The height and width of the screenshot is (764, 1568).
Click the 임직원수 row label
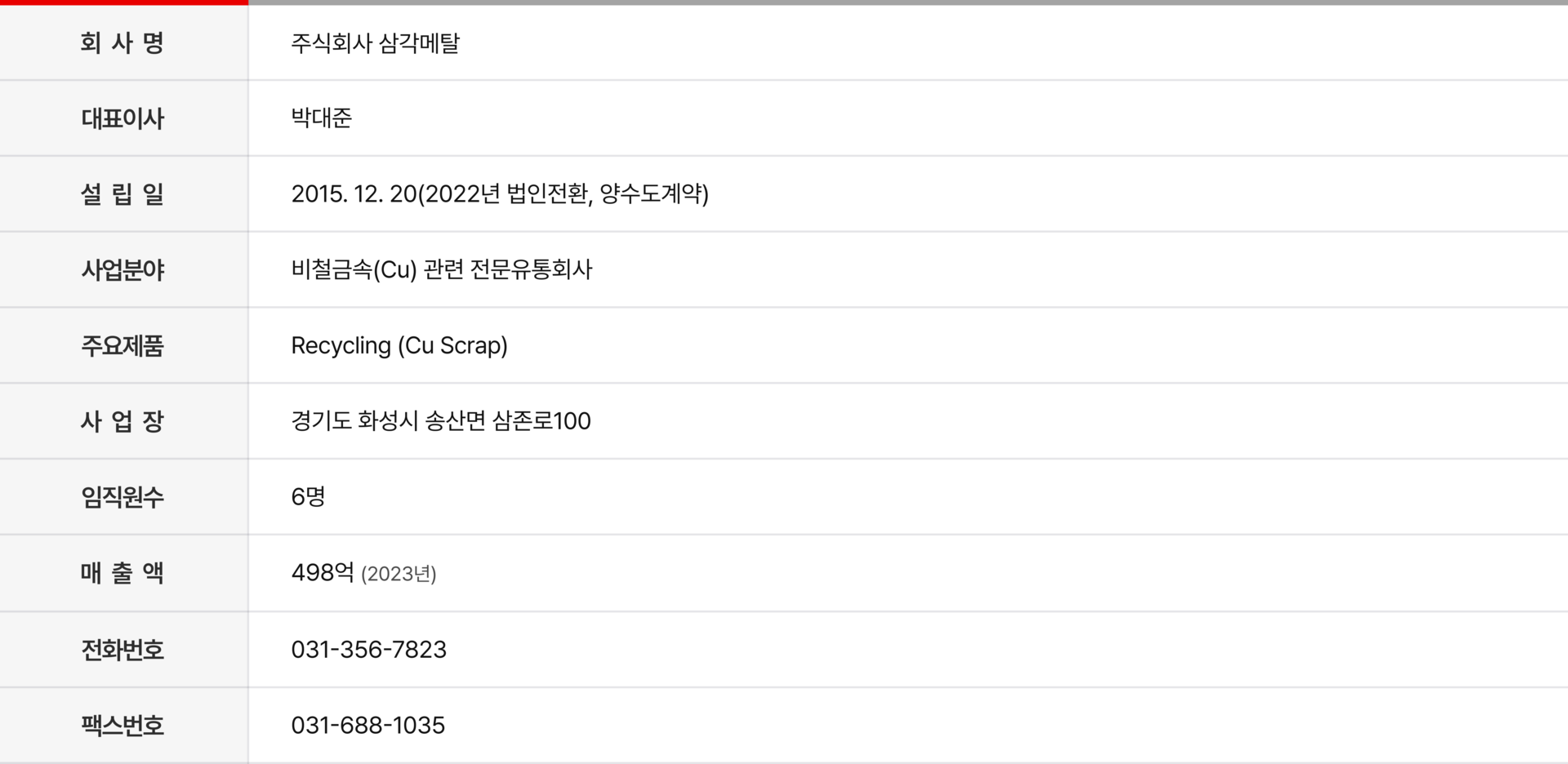coord(122,497)
